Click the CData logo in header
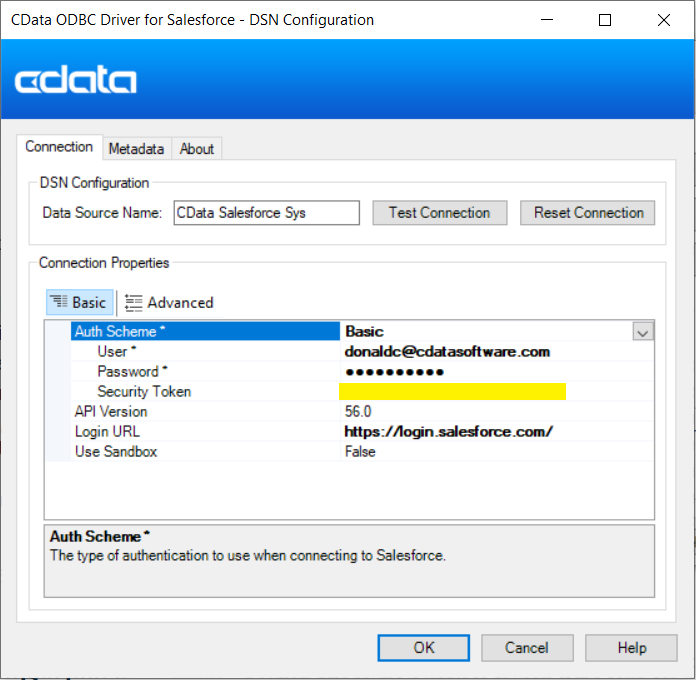 75,81
